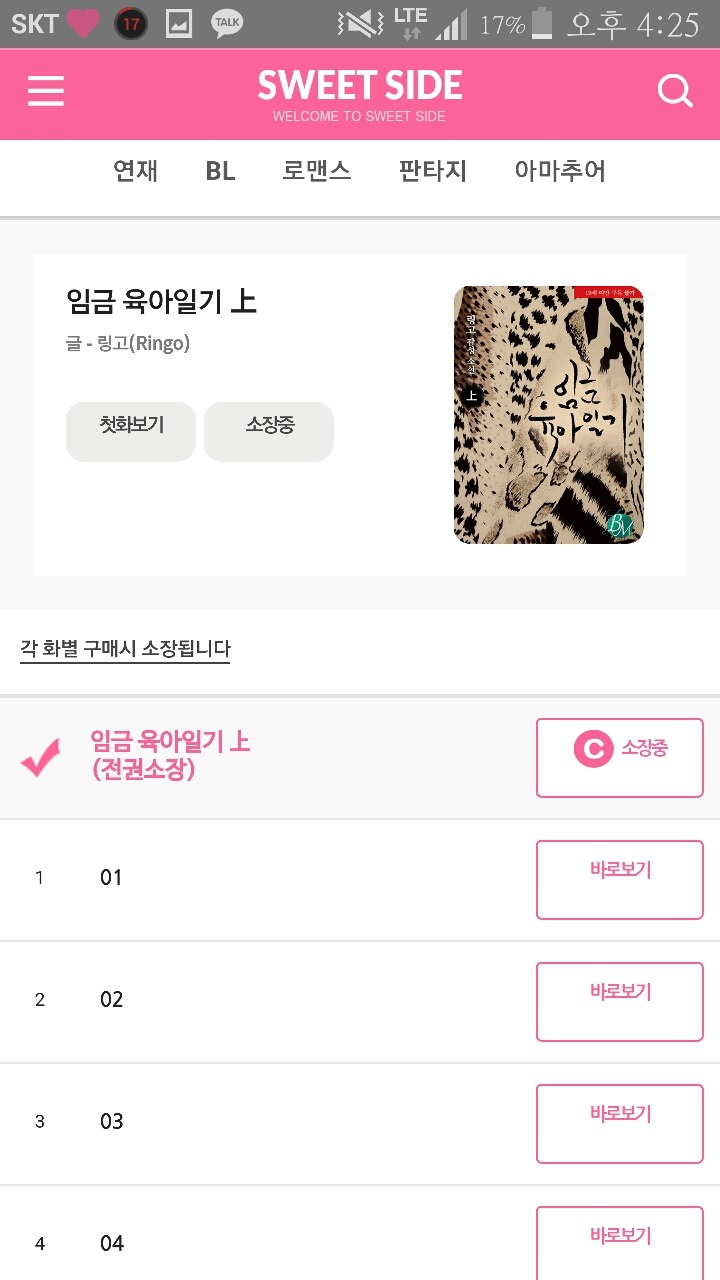This screenshot has width=720, height=1280.
Task: Tap the pink heart status icon
Action: point(84,23)
